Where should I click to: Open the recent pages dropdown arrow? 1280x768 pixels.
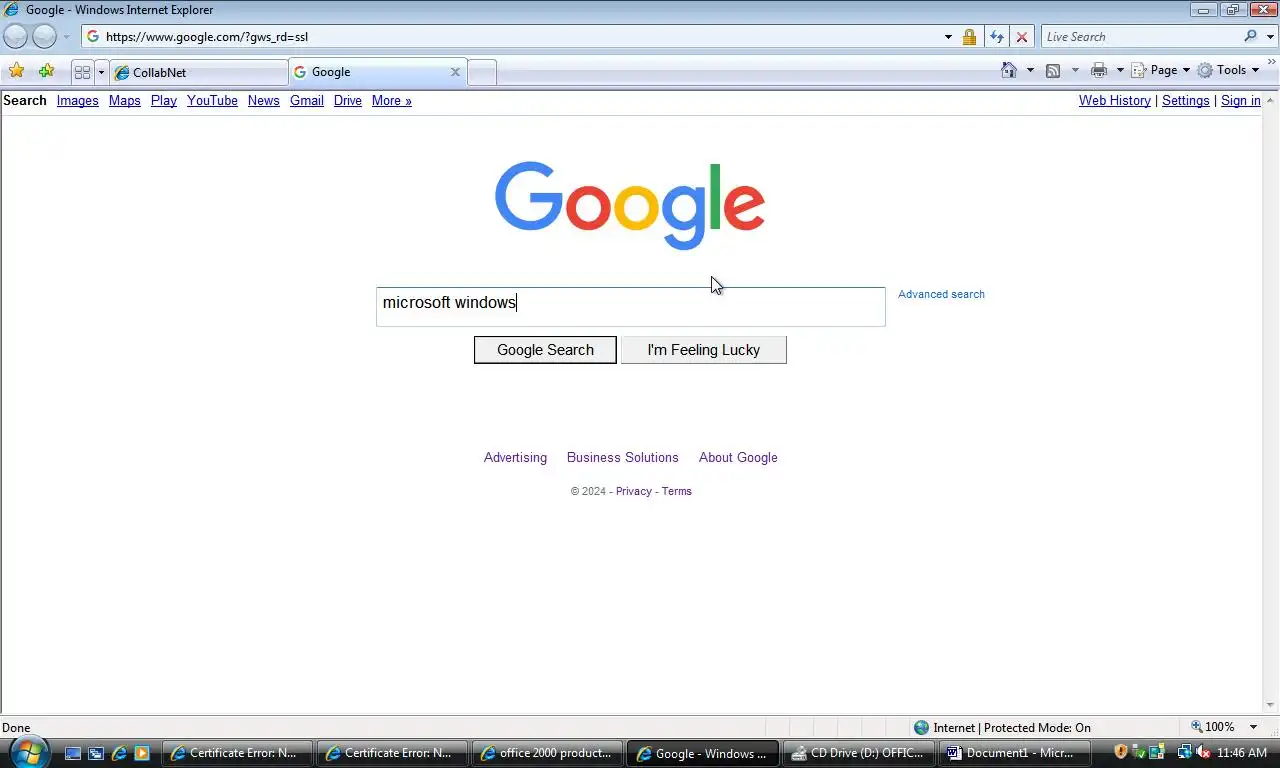67,37
